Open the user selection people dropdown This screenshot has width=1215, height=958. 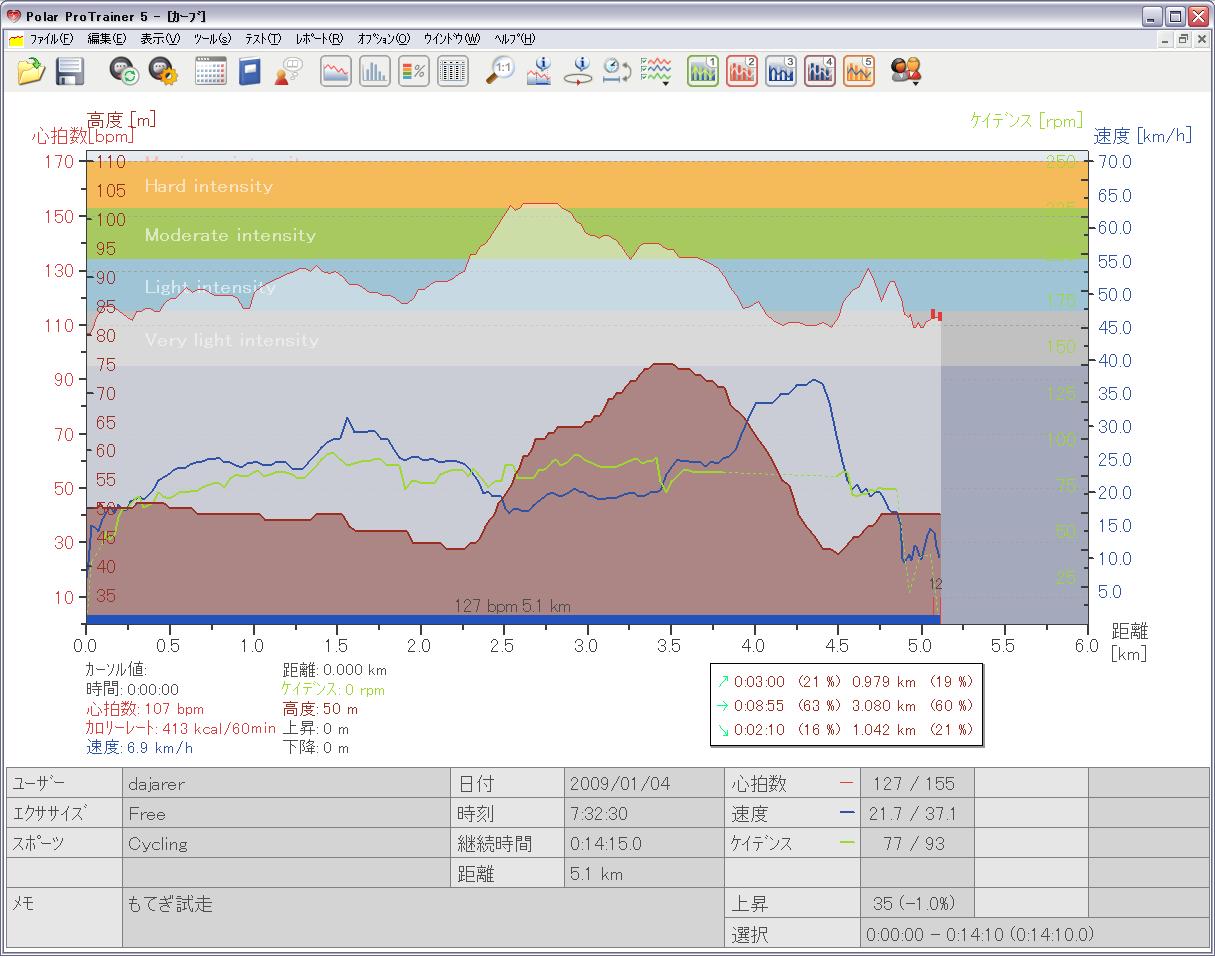point(906,71)
